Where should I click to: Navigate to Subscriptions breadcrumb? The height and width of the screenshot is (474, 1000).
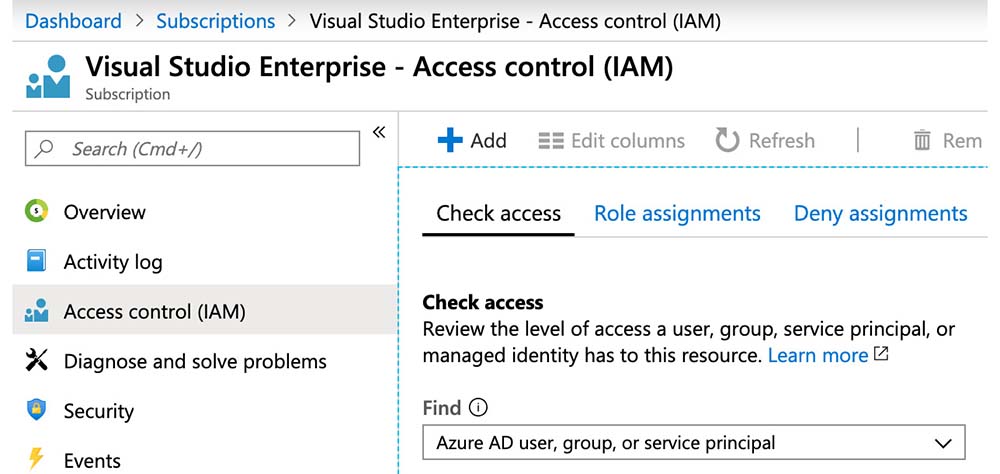point(215,21)
